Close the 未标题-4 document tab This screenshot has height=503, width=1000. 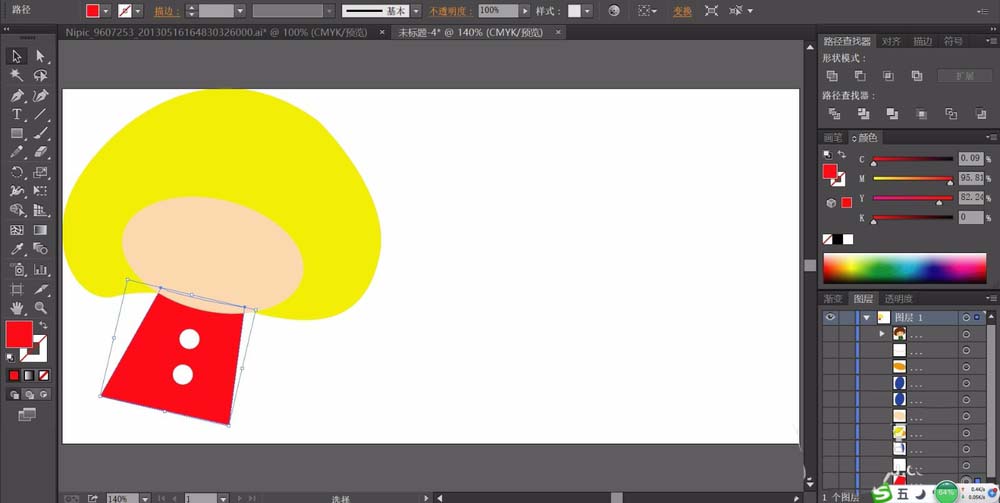point(558,33)
